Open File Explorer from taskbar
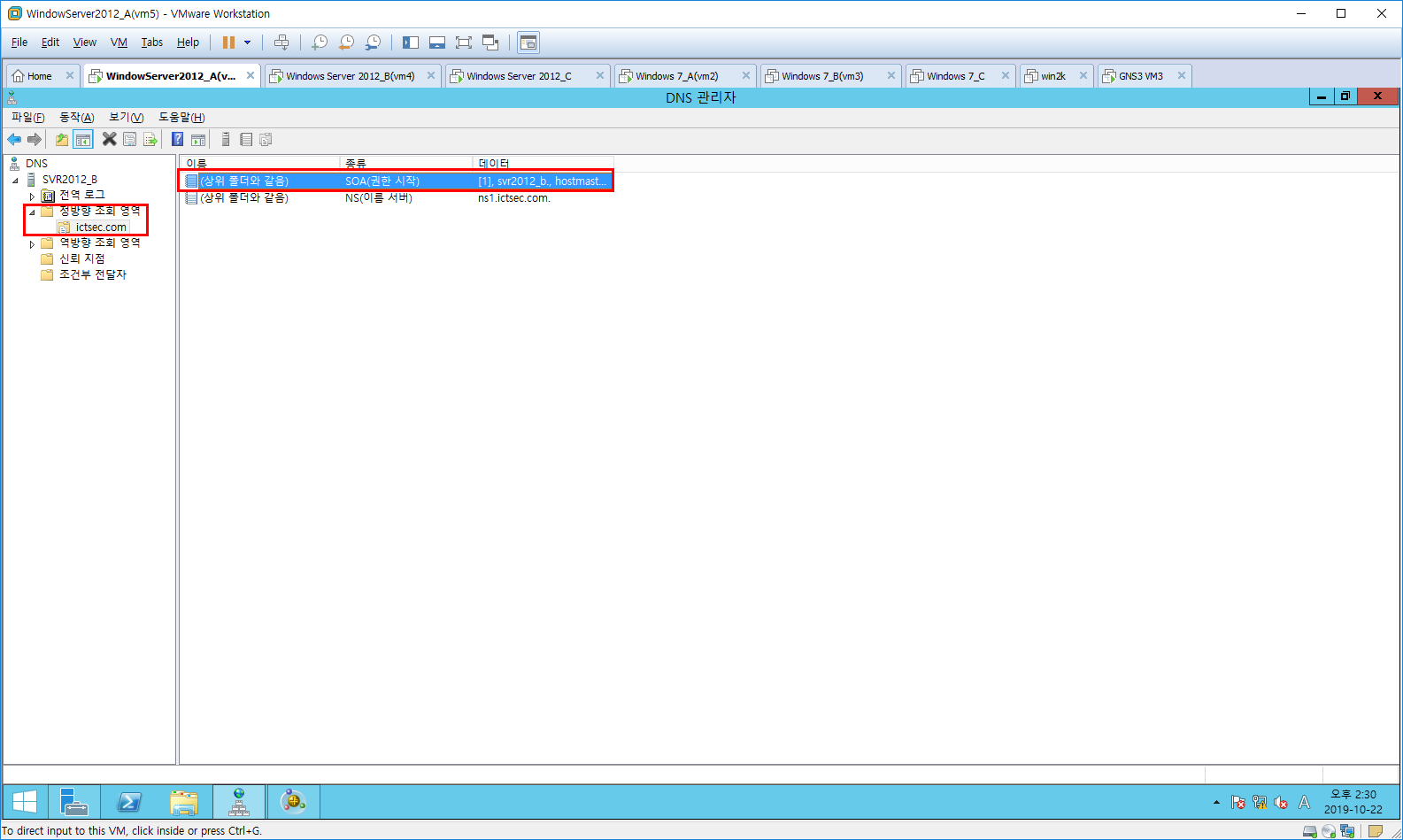Viewport: 1403px width, 840px height. pos(184,802)
